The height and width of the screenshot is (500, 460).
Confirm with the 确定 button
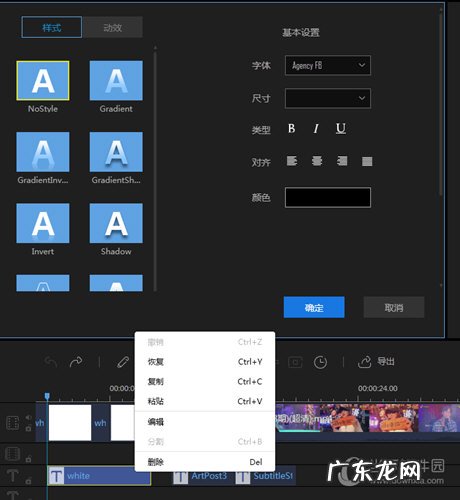[x=314, y=307]
